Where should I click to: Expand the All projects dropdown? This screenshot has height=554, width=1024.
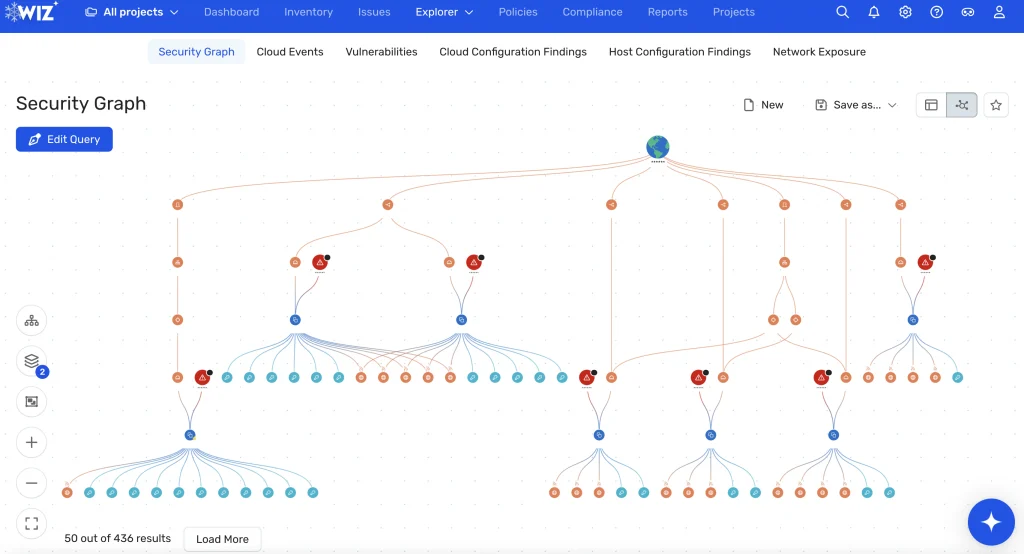pyautogui.click(x=132, y=12)
